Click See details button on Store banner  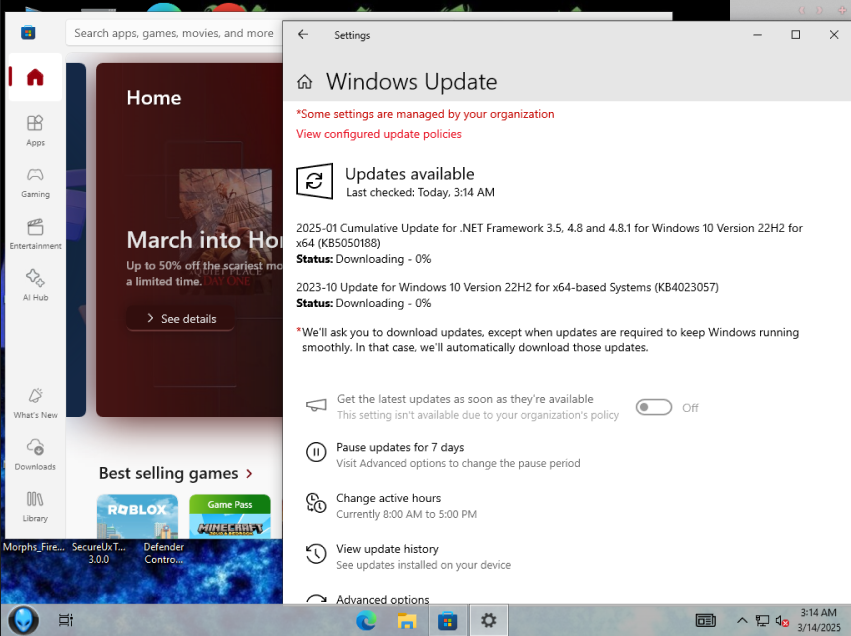point(181,319)
